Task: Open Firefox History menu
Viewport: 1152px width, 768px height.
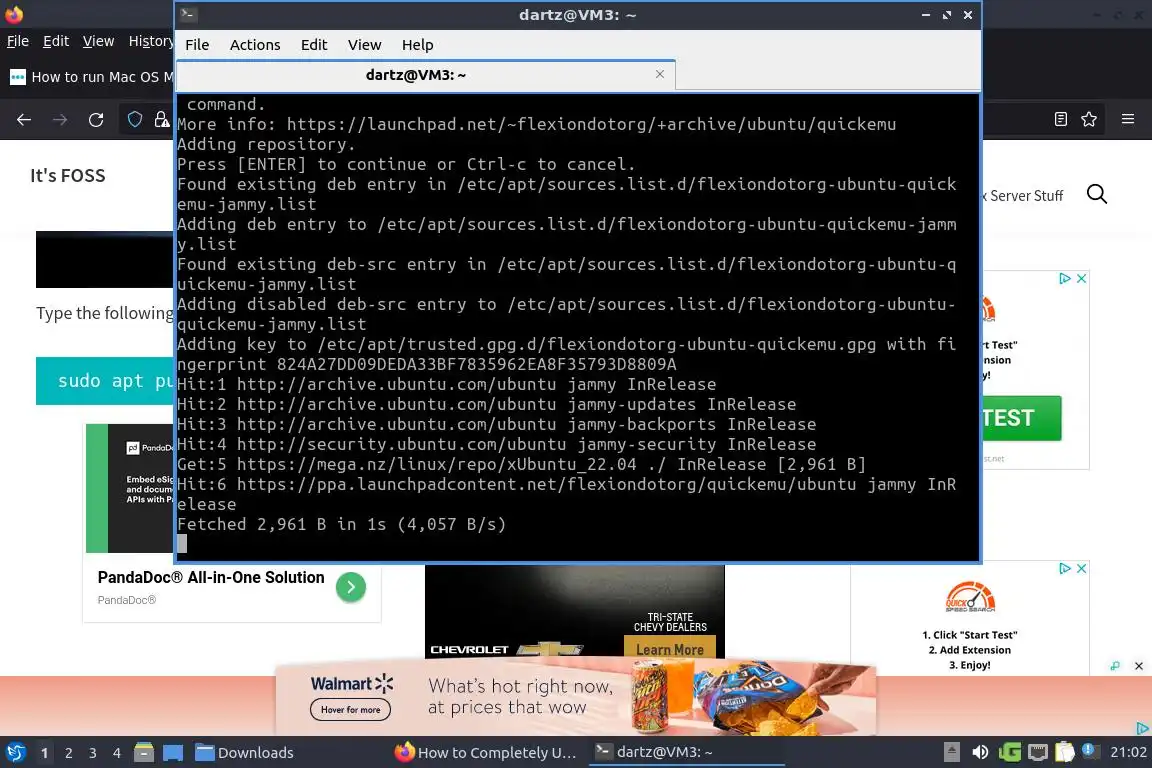Action: pyautogui.click(x=151, y=41)
